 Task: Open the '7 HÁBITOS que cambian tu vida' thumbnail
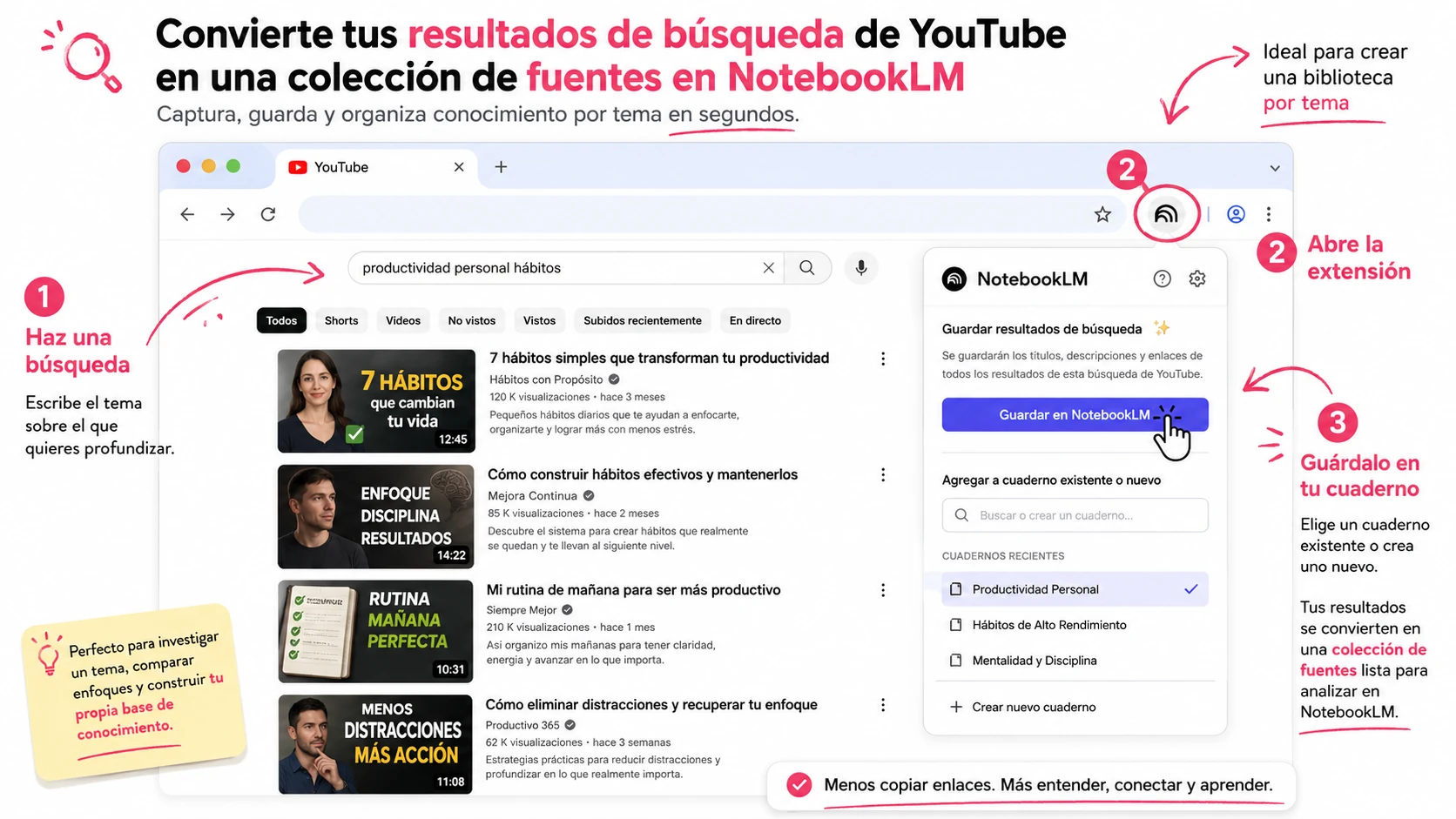click(376, 401)
